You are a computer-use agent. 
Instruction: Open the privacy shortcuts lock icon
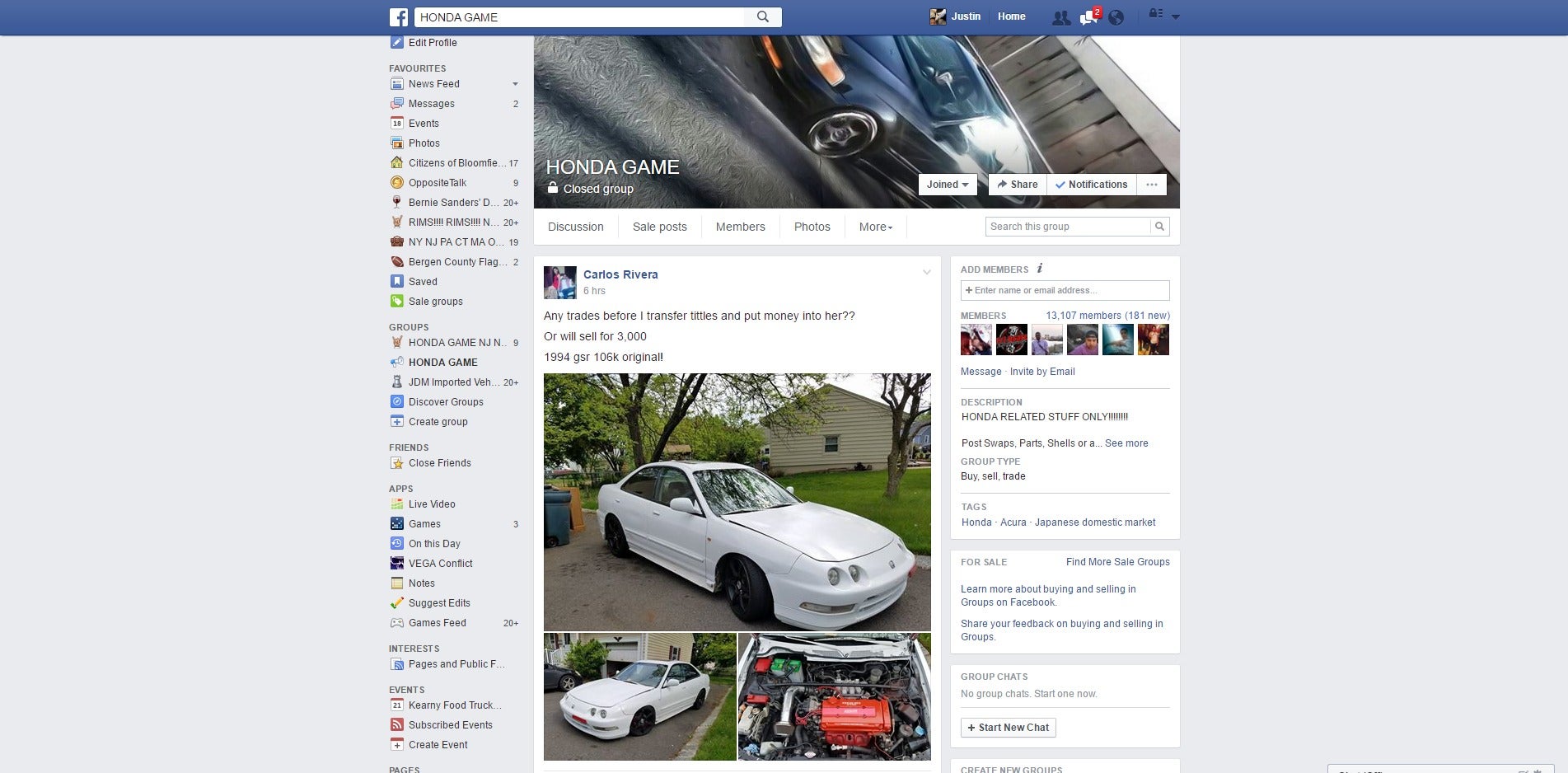(1155, 14)
